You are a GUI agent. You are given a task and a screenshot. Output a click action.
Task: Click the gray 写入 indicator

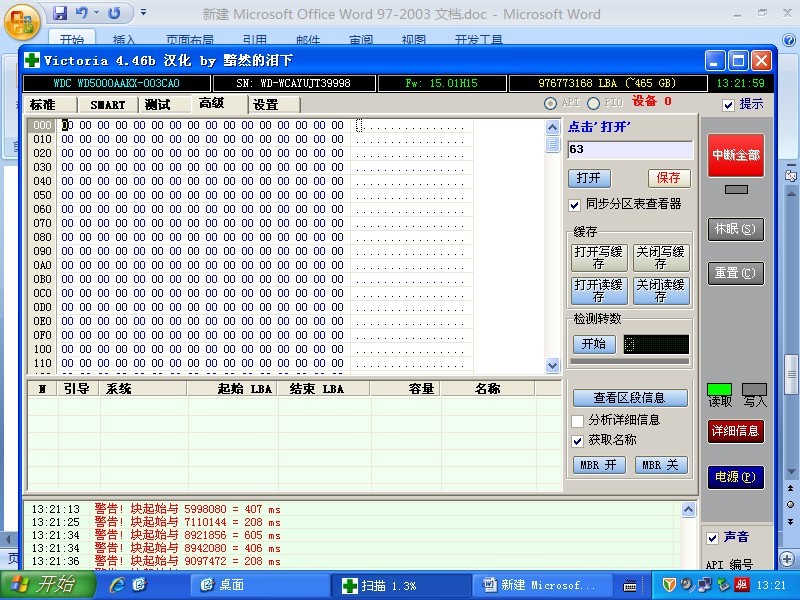coord(755,390)
